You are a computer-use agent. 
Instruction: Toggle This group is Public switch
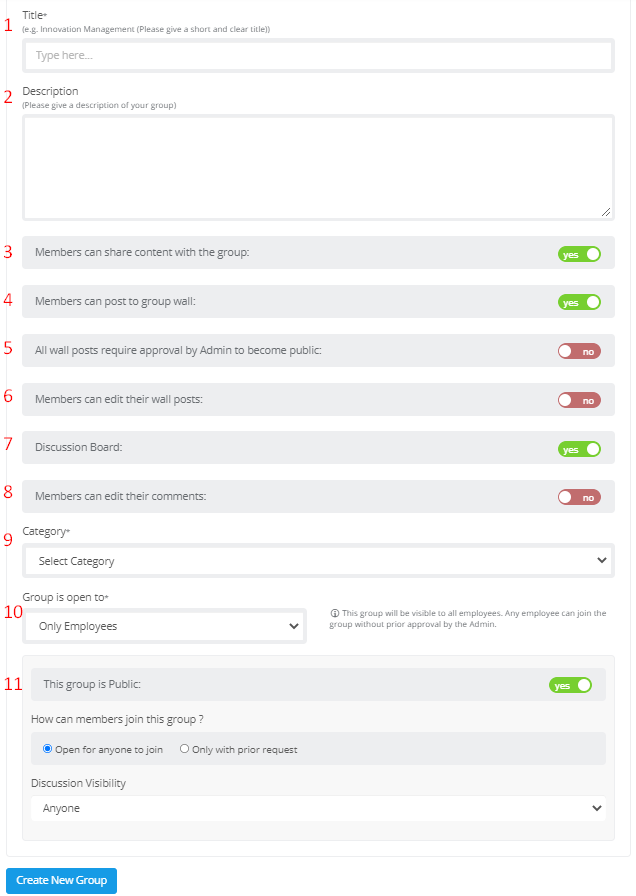tap(570, 685)
